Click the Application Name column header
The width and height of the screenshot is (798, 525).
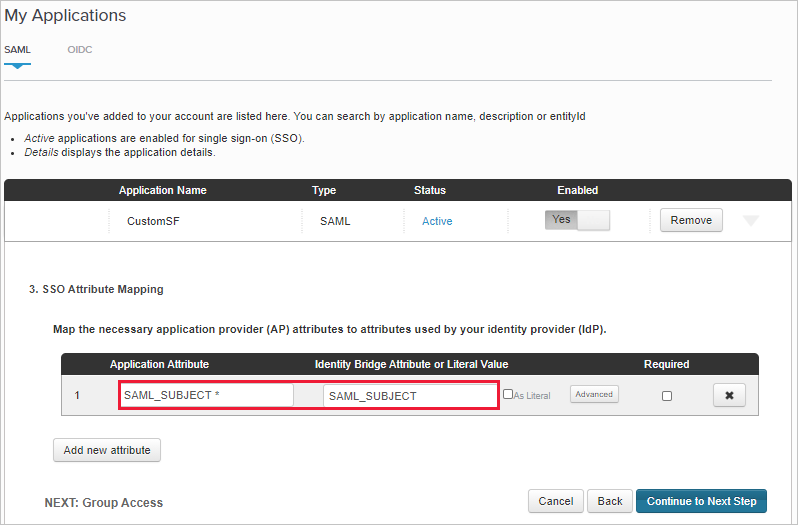163,190
